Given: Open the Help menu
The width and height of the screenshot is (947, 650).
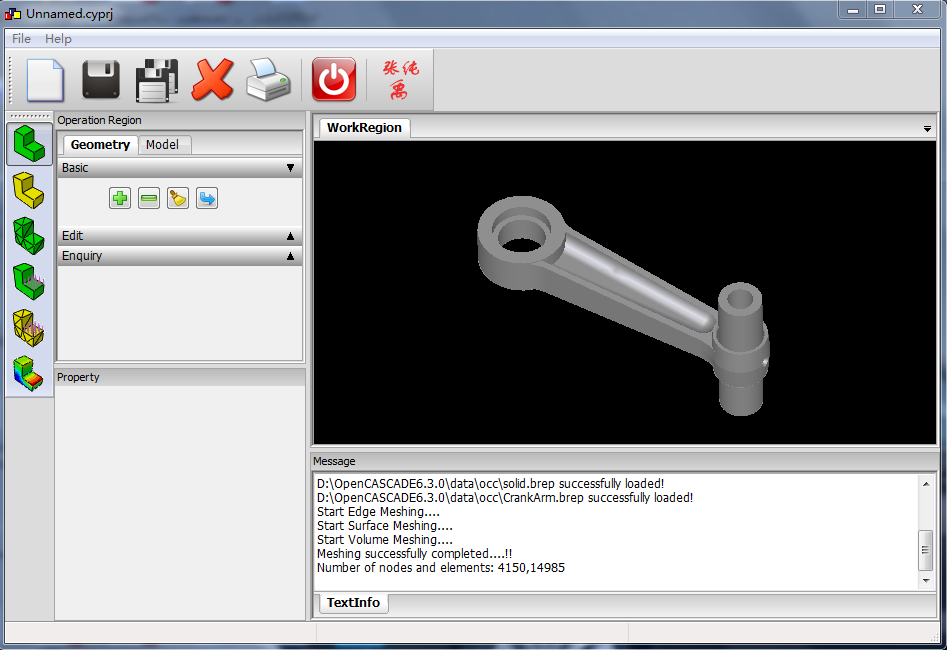Looking at the screenshot, I should pos(59,39).
